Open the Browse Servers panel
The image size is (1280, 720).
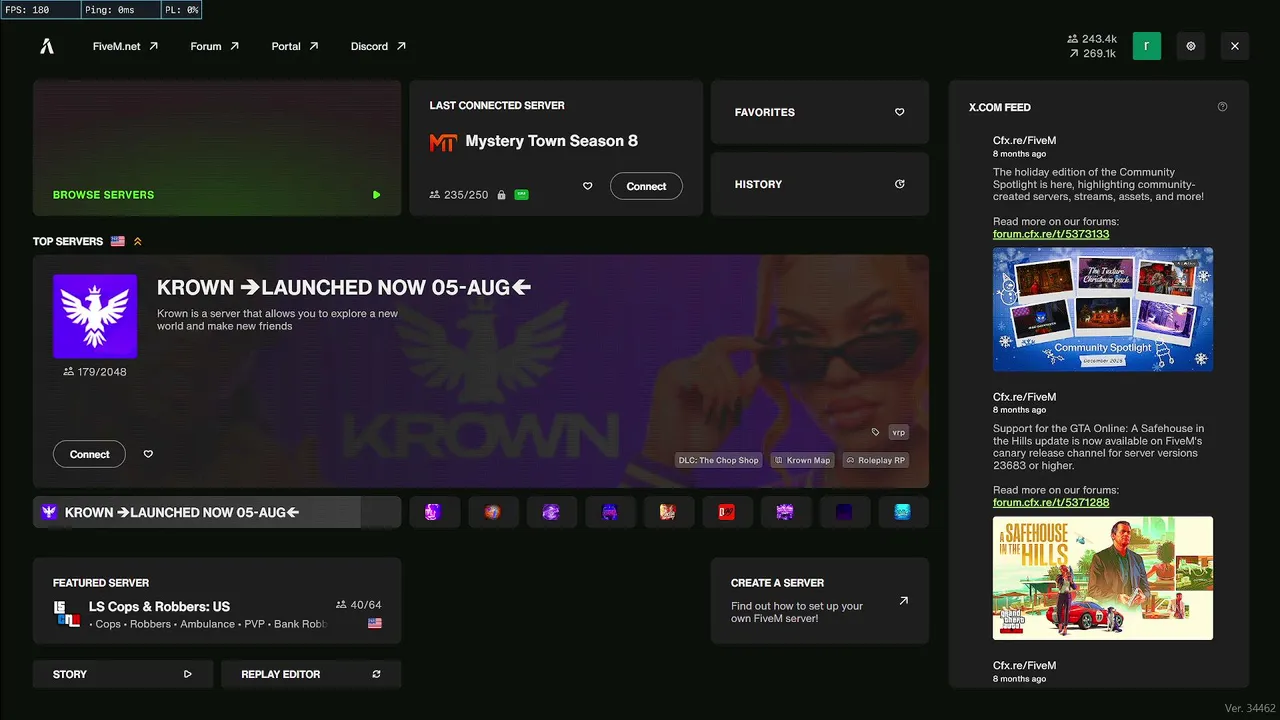[x=217, y=148]
